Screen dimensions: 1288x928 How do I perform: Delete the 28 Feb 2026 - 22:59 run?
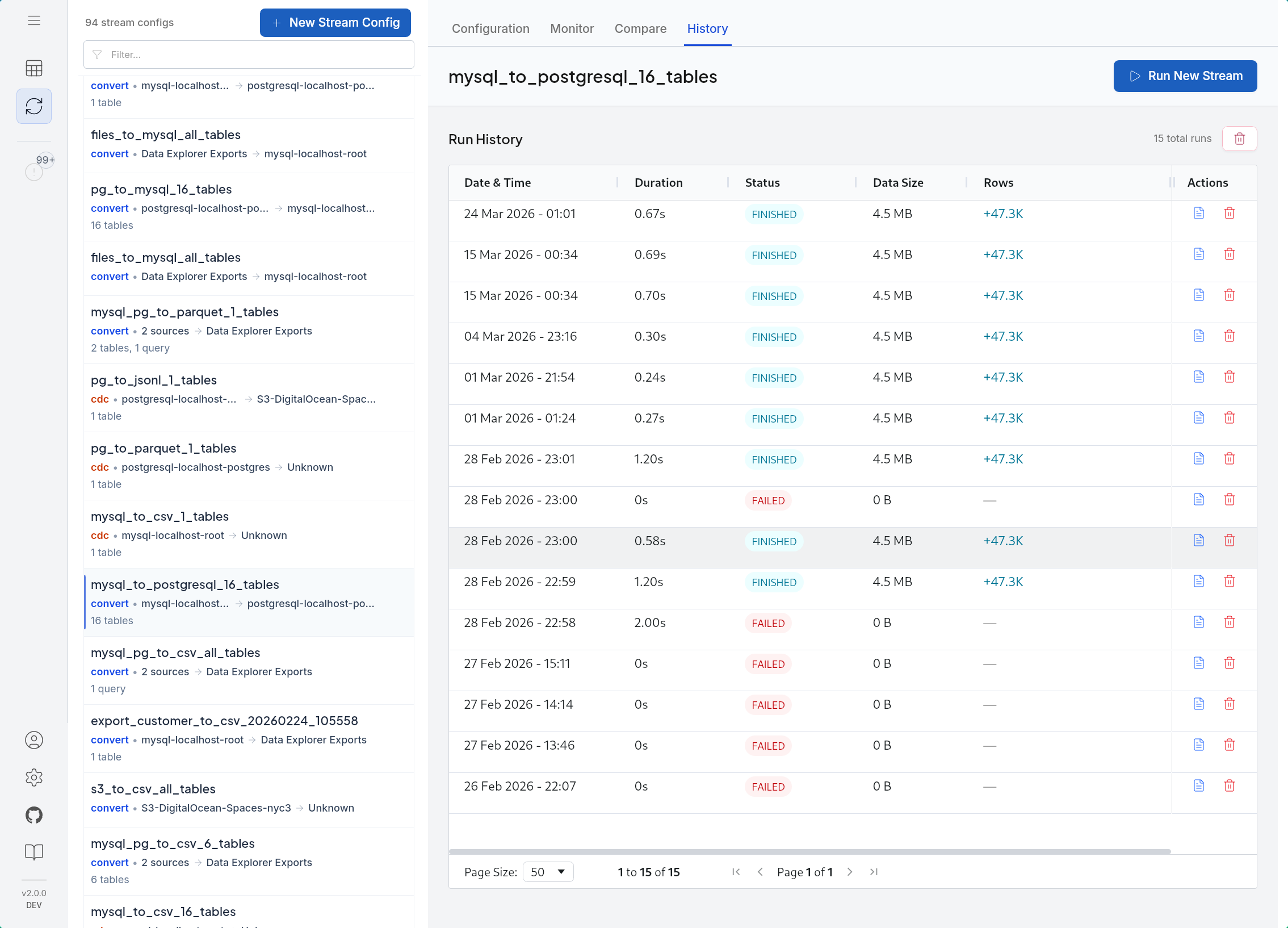1230,582
